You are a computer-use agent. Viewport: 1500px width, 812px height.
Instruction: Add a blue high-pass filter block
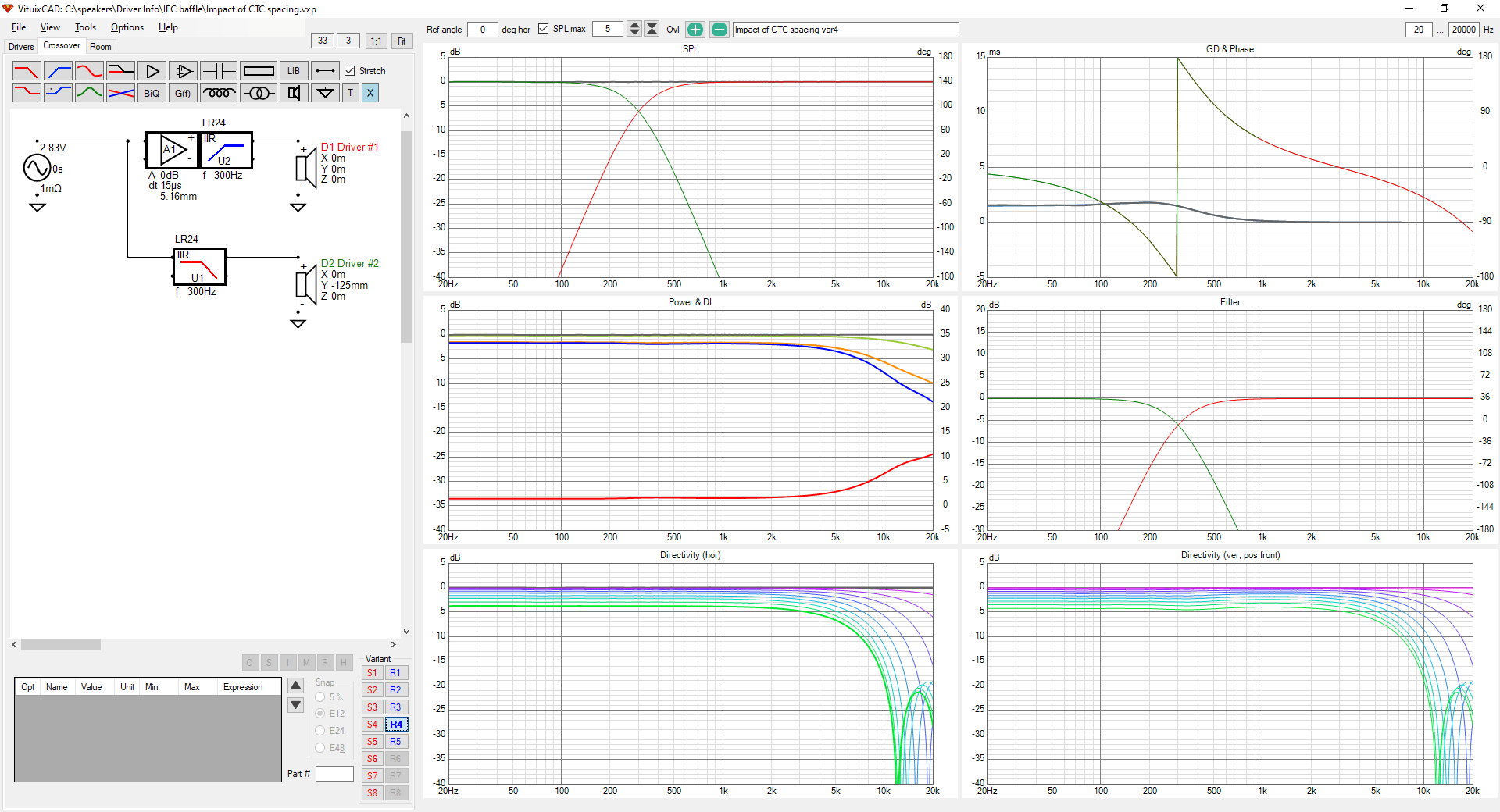pyautogui.click(x=59, y=71)
